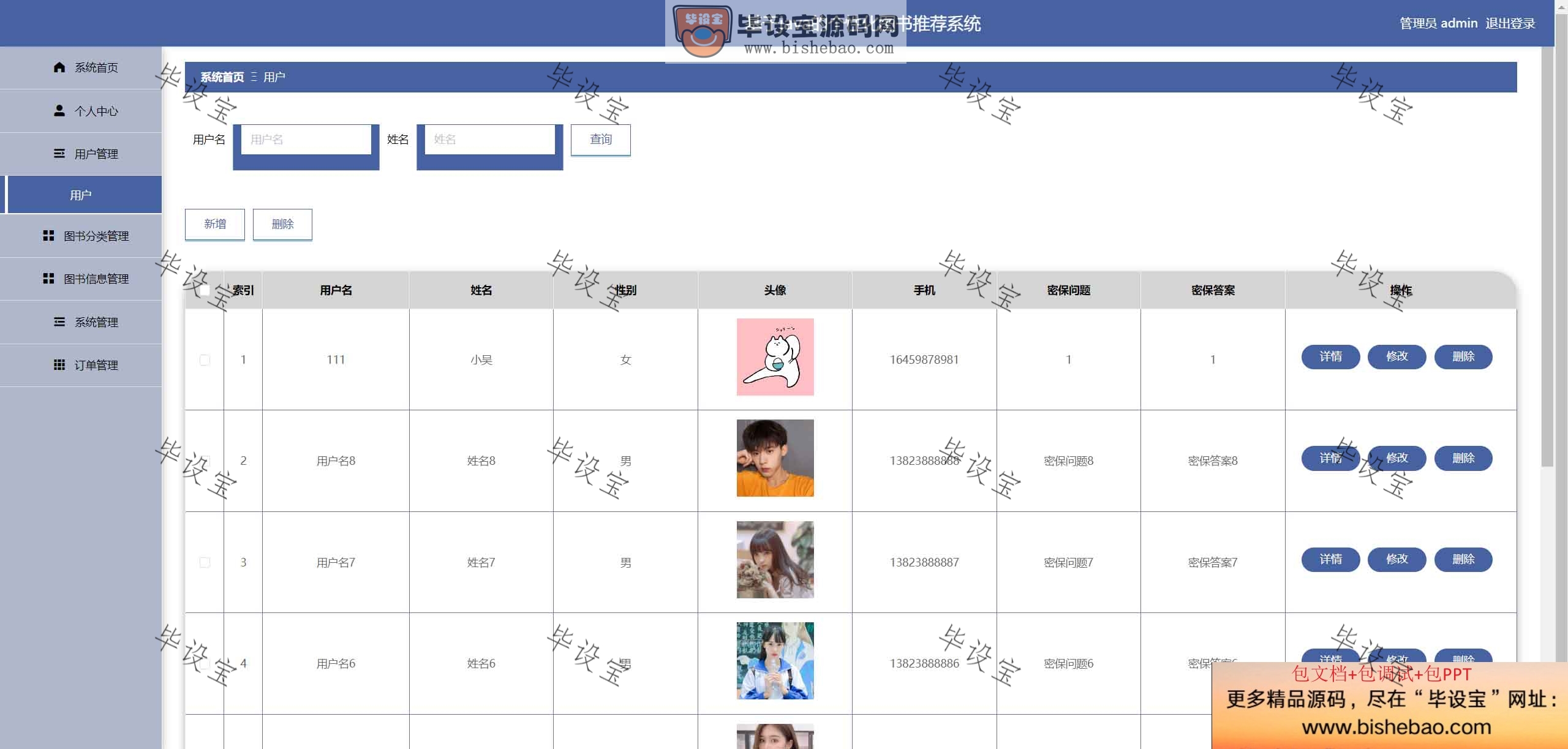Click the grid icon beside 图书分类管理
1568x749 pixels.
48,236
